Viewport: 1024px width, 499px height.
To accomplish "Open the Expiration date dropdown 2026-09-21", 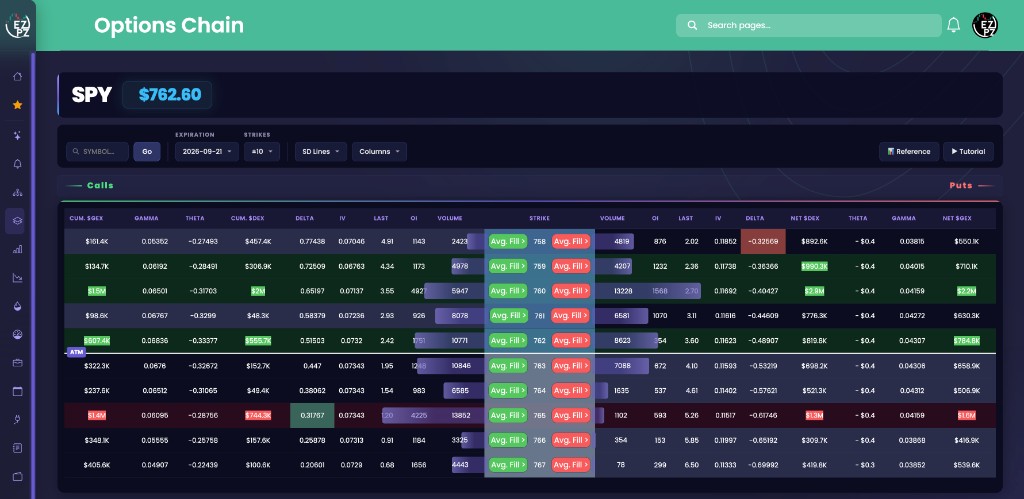I will coord(206,152).
